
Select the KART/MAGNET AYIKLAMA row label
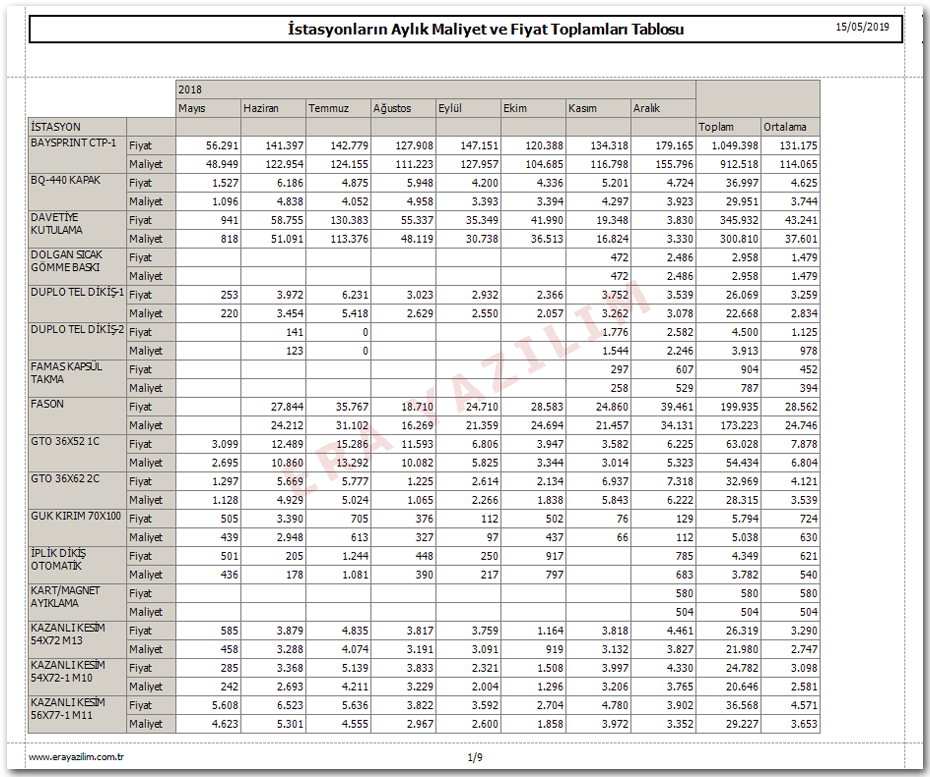pyautogui.click(x=66, y=597)
